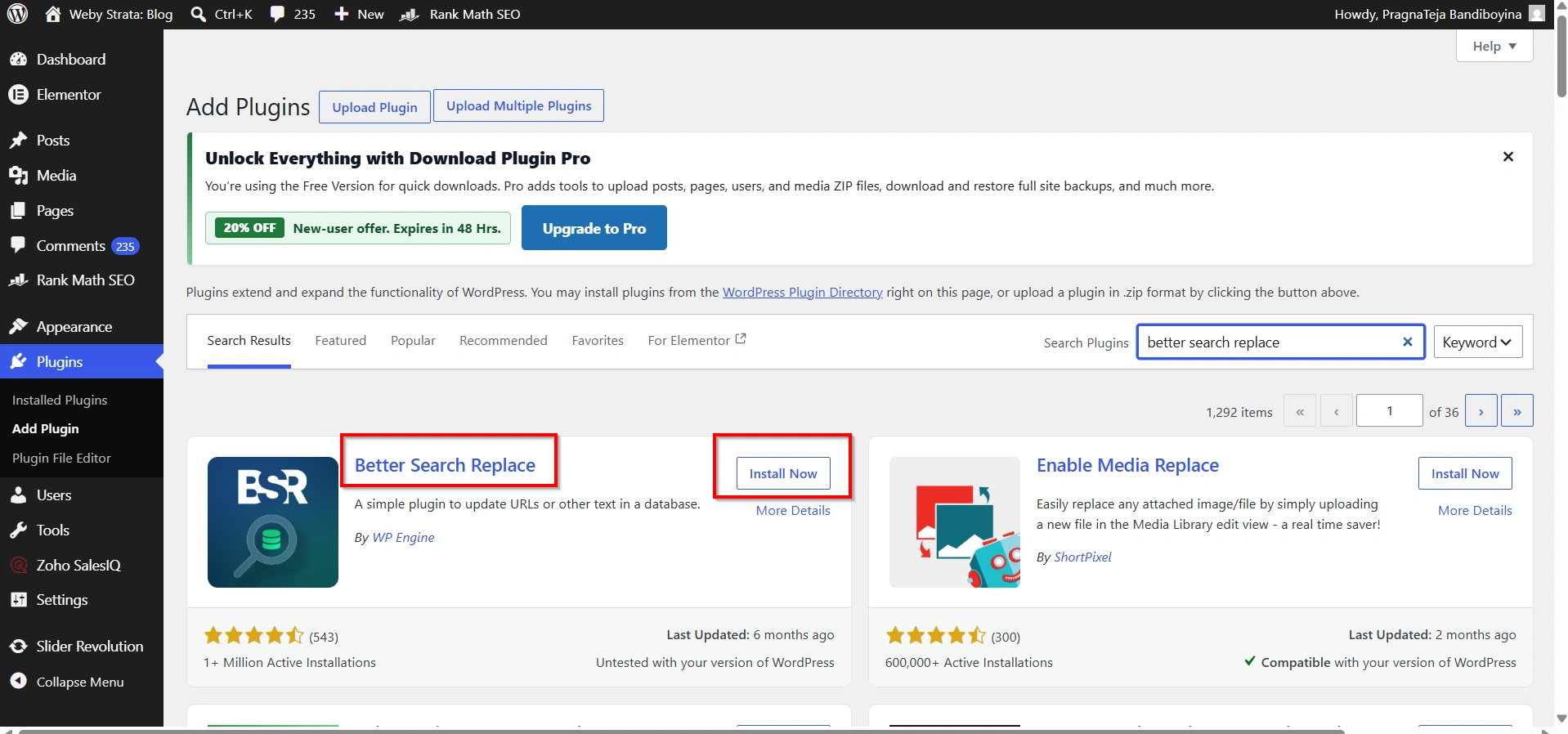The image size is (1568, 734).
Task: Click the 235 comments count badge in sidebar
Action: [125, 246]
